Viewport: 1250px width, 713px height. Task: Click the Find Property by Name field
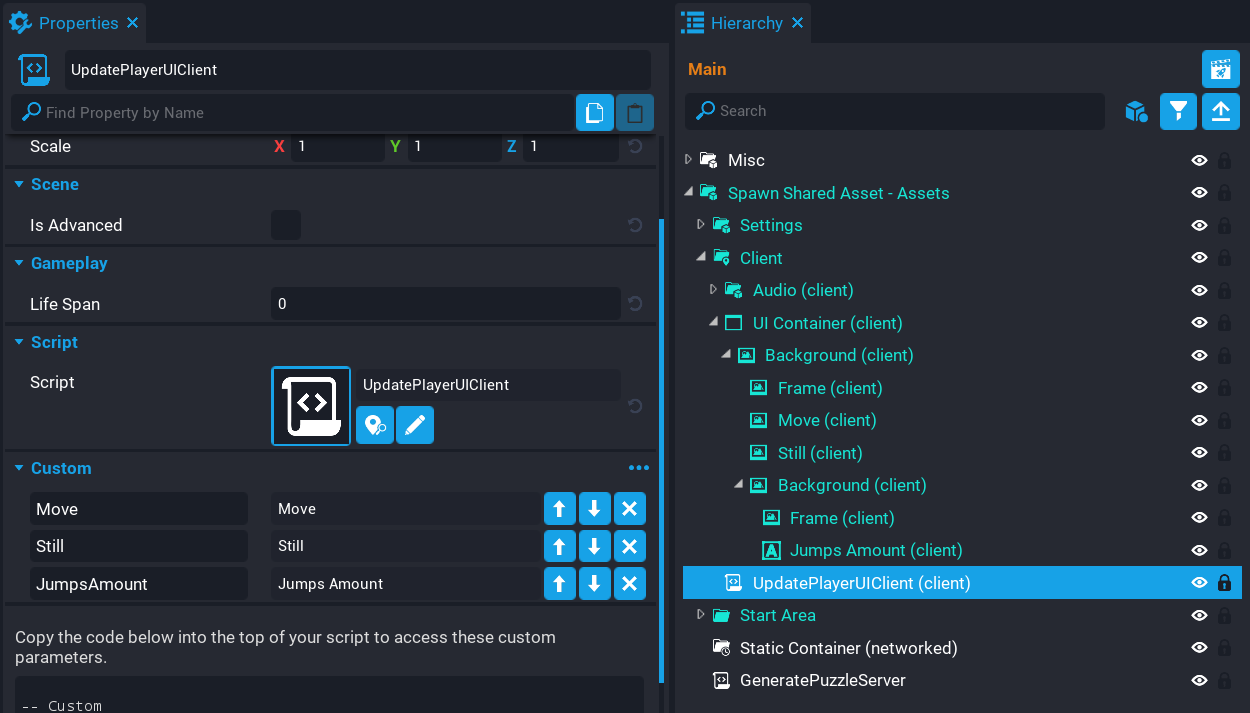(x=300, y=113)
